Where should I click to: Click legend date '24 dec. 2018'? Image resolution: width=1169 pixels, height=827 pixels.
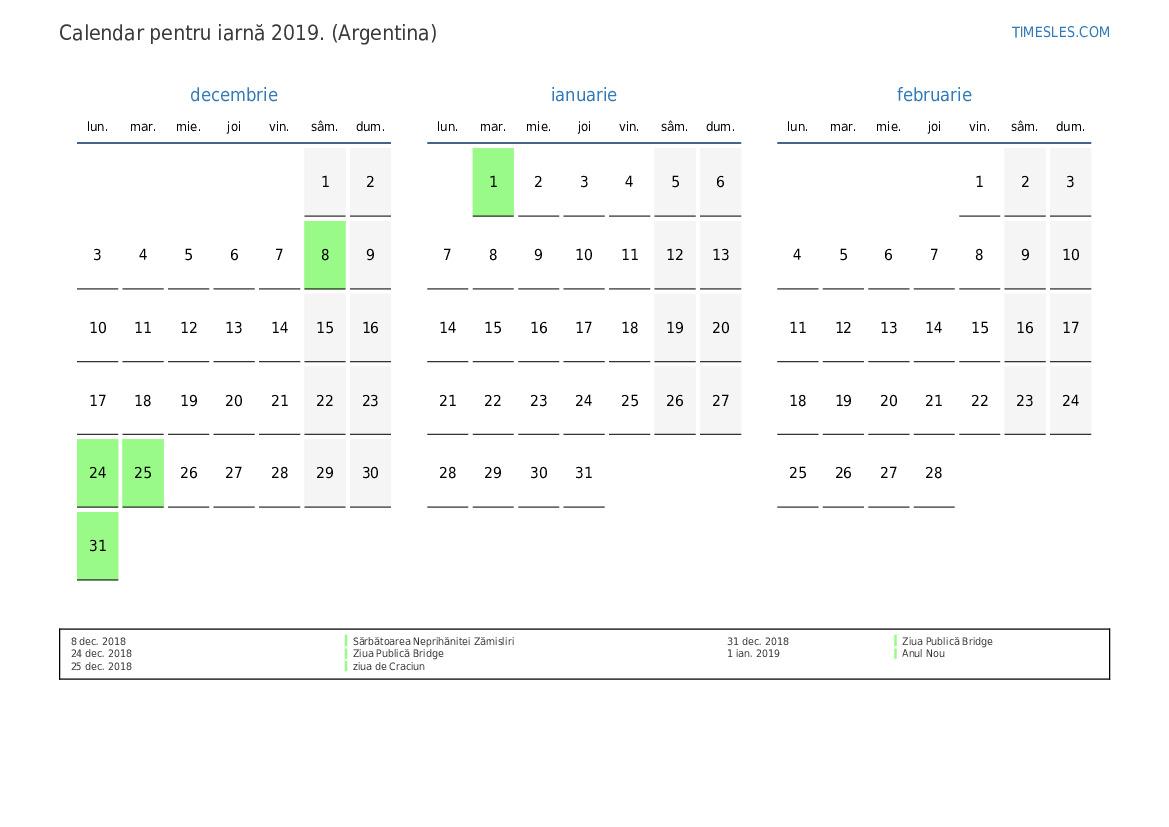101,653
